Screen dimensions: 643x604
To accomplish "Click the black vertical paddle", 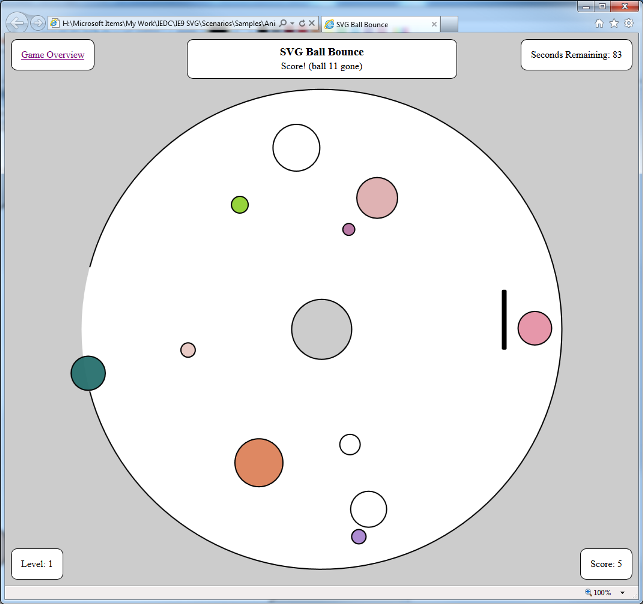I will pyautogui.click(x=504, y=320).
